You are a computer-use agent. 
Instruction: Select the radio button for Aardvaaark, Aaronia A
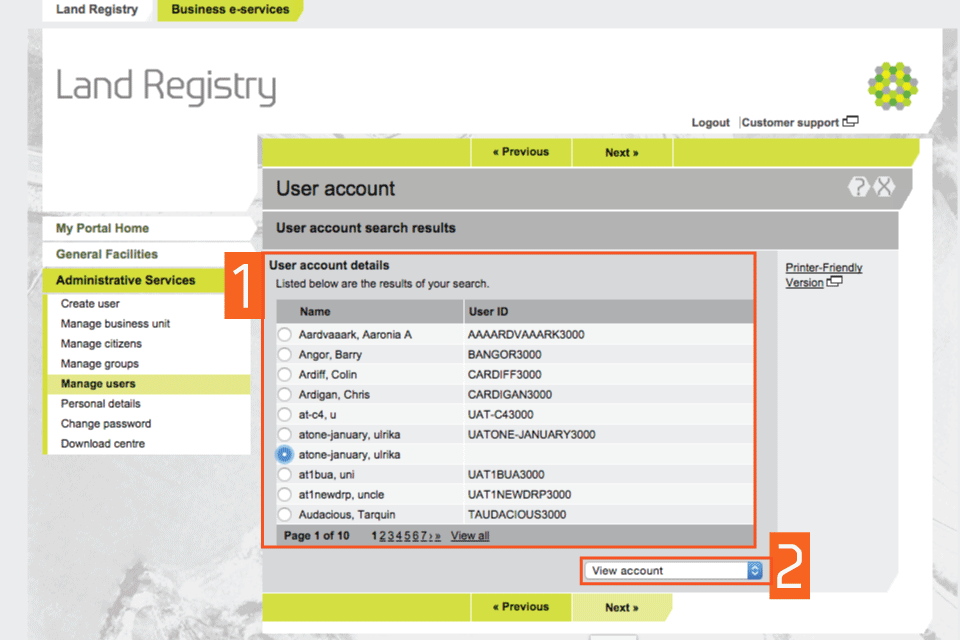click(x=284, y=335)
